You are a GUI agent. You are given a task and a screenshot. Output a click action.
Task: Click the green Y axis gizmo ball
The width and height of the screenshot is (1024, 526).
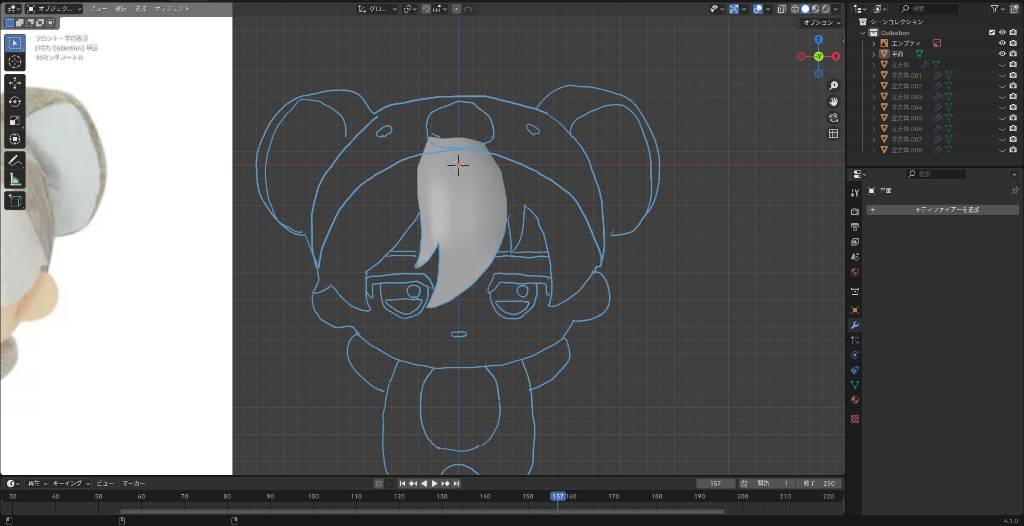tap(818, 56)
